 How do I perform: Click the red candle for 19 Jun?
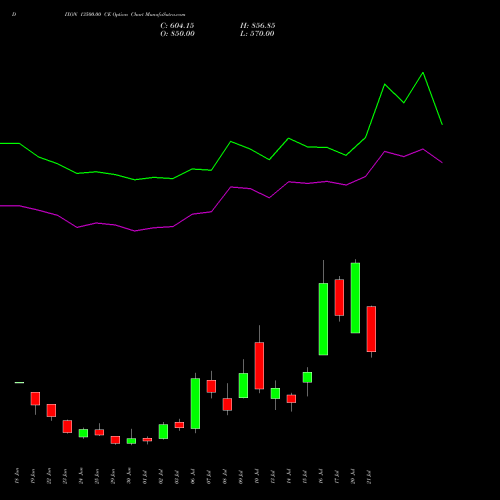[35, 399]
